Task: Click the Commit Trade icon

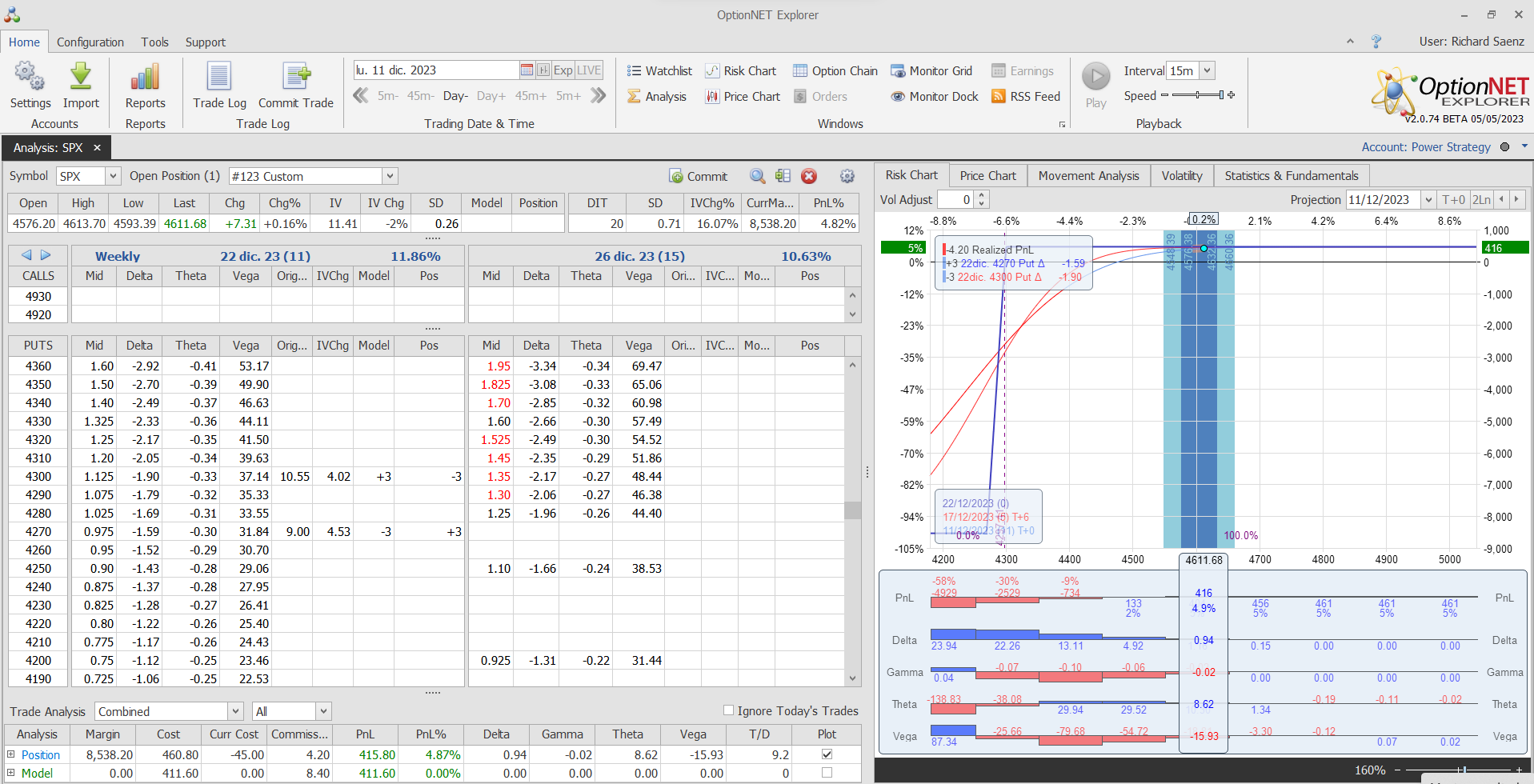Action: pos(295,78)
